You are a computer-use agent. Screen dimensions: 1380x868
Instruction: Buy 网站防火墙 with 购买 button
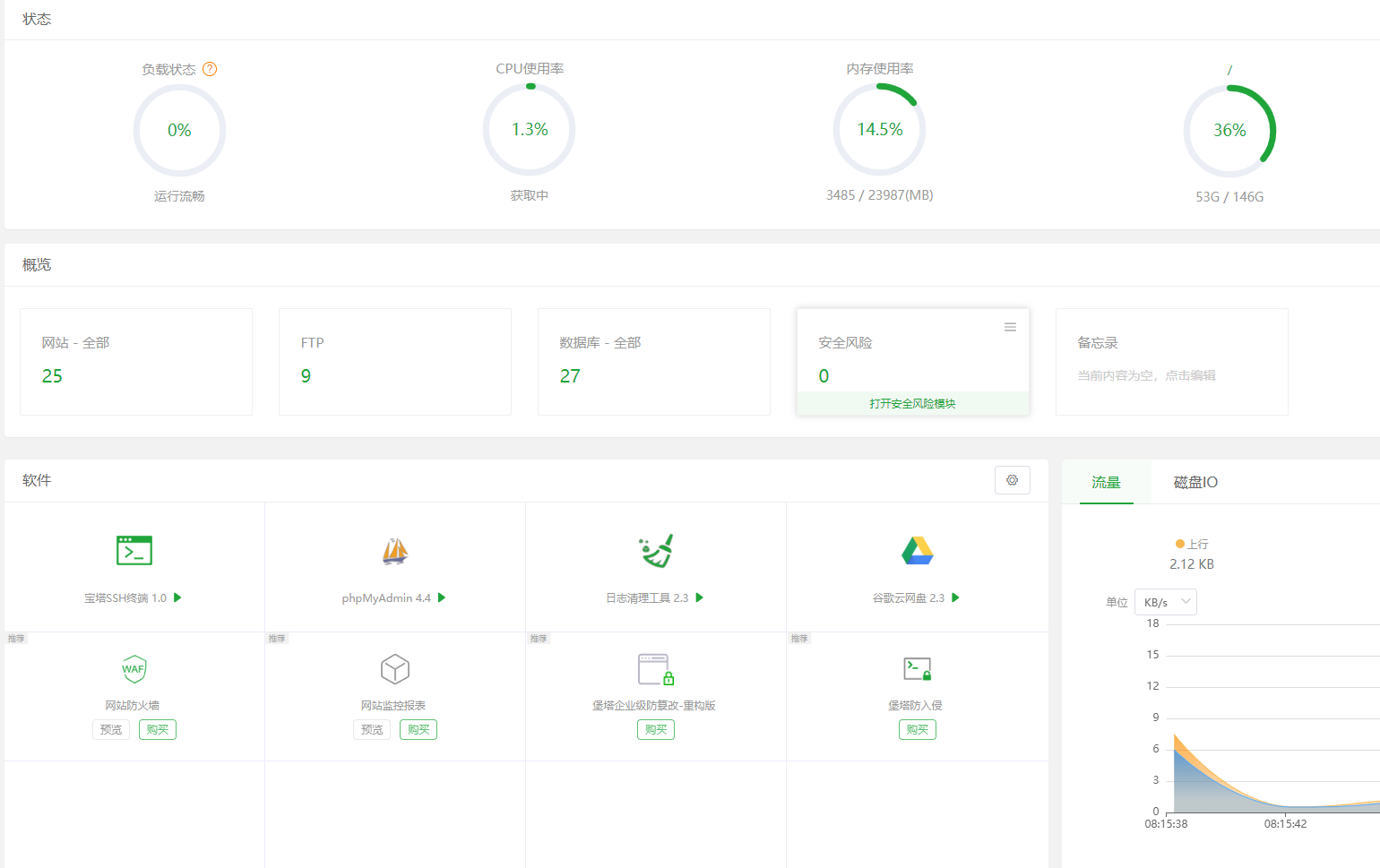[x=158, y=729]
